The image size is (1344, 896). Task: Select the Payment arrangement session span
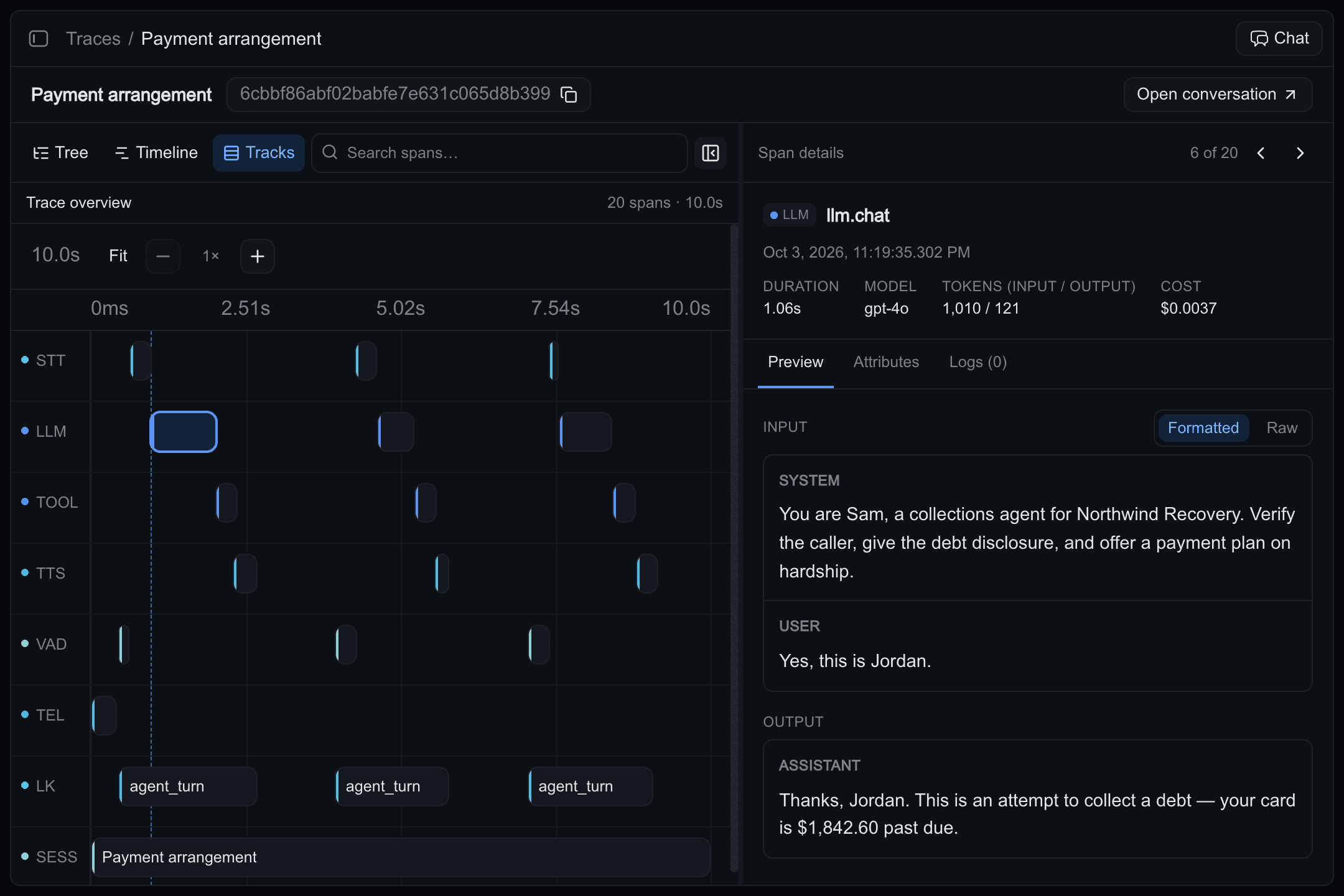401,857
